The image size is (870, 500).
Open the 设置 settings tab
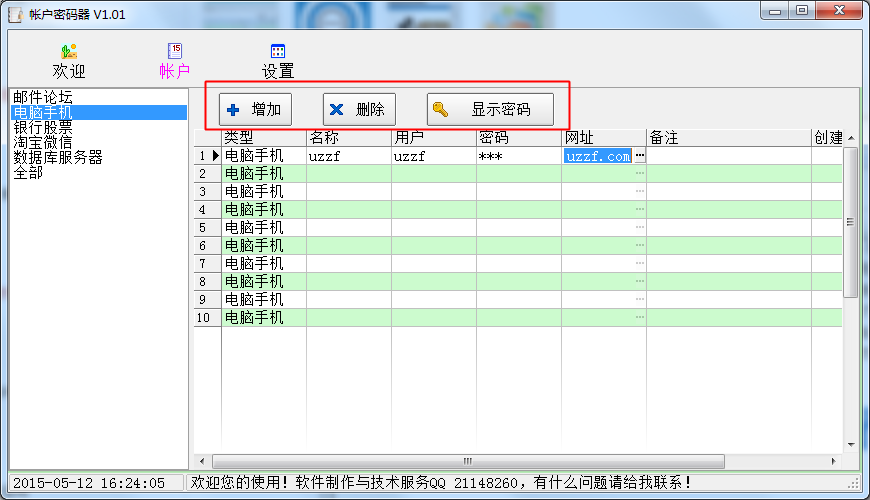point(278,61)
